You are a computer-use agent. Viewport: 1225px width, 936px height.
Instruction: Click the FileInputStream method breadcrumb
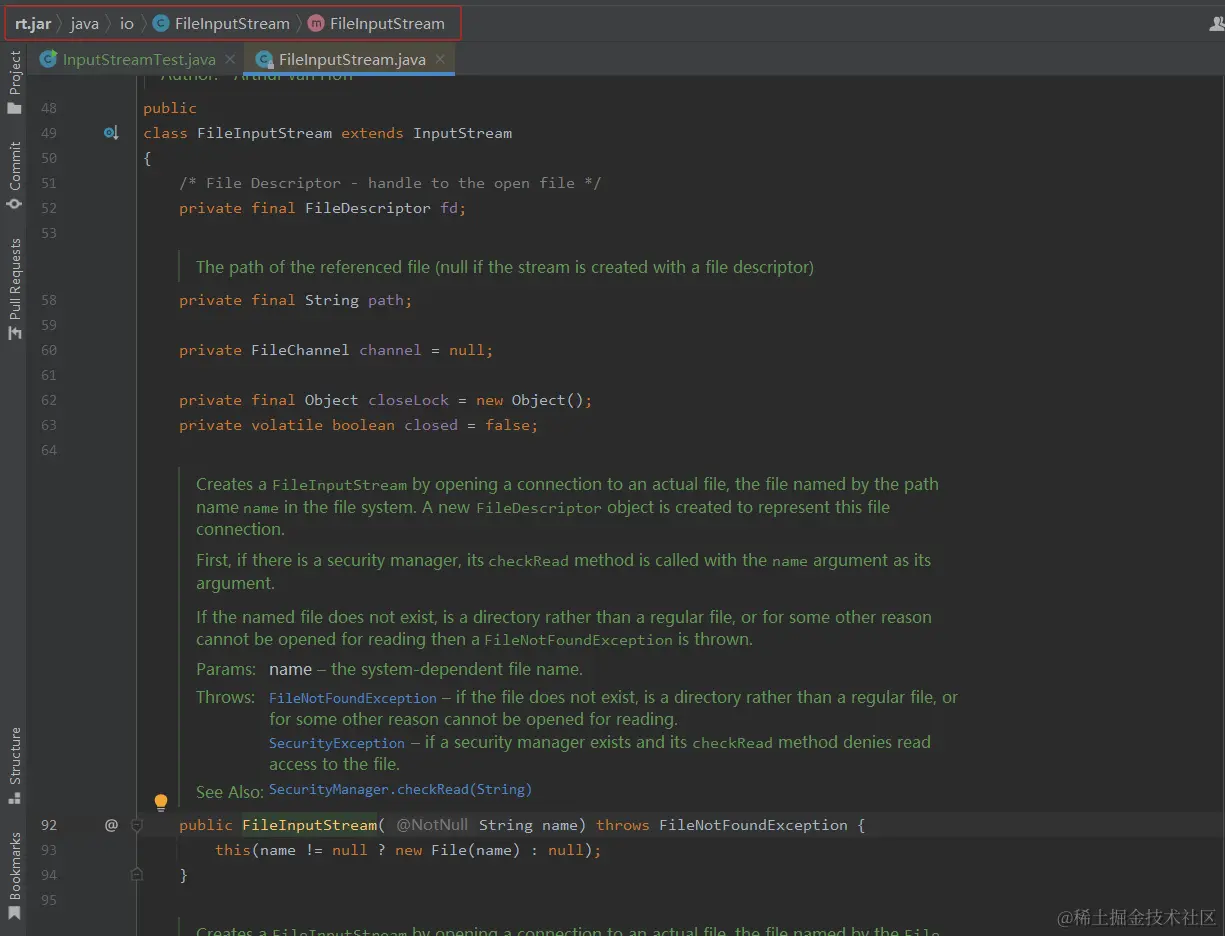(x=376, y=23)
